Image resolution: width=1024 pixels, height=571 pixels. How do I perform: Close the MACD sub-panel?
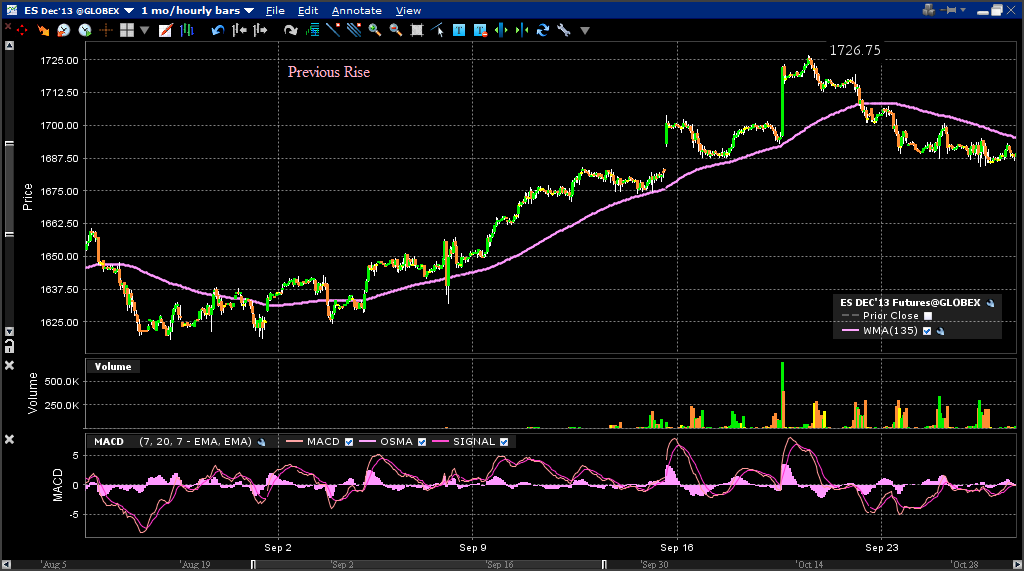coord(9,440)
